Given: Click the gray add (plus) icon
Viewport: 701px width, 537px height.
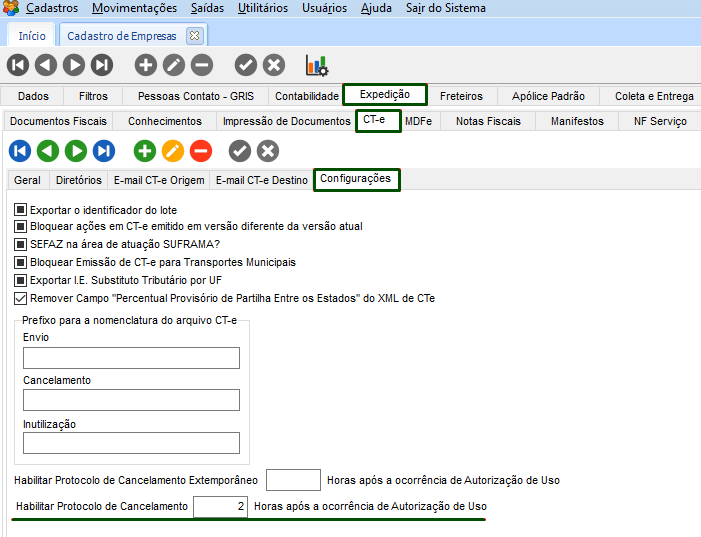Looking at the screenshot, I should 146,65.
